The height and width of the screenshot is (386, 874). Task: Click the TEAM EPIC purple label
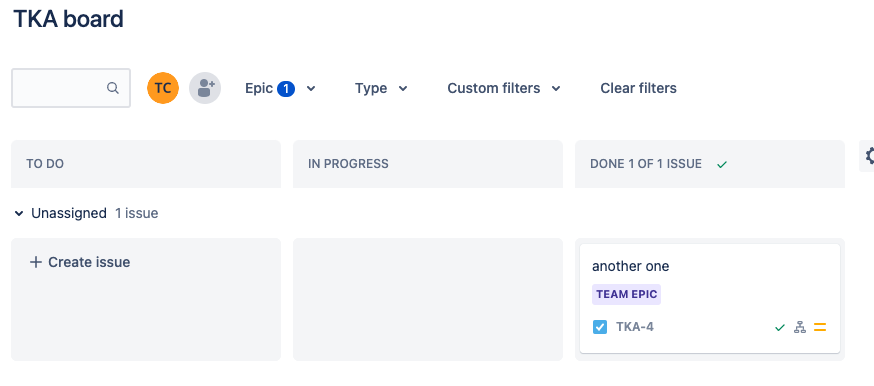coord(627,295)
